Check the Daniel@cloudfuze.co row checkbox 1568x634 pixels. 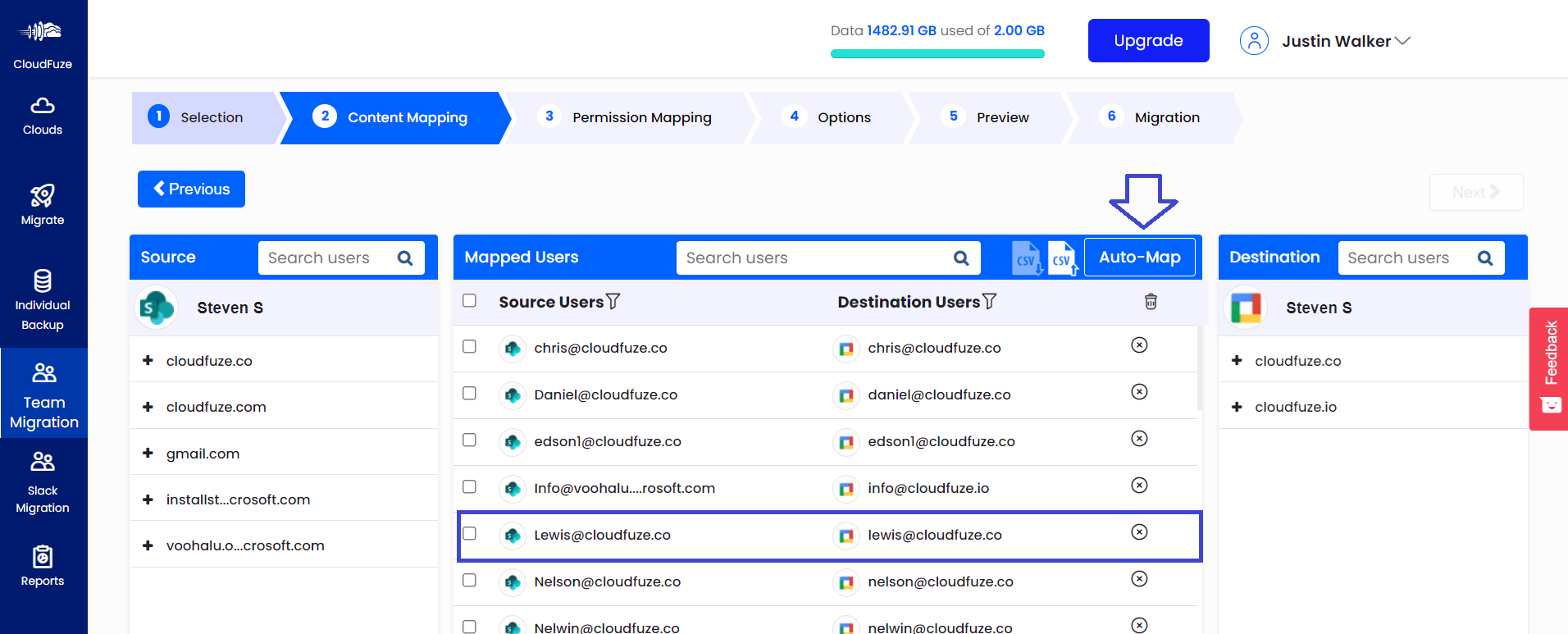tap(469, 393)
